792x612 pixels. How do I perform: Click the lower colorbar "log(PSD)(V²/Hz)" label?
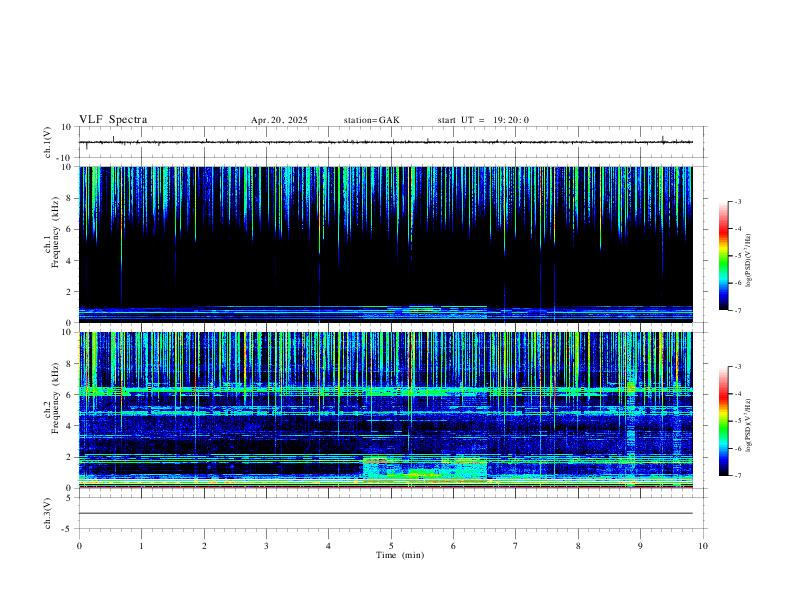(748, 425)
